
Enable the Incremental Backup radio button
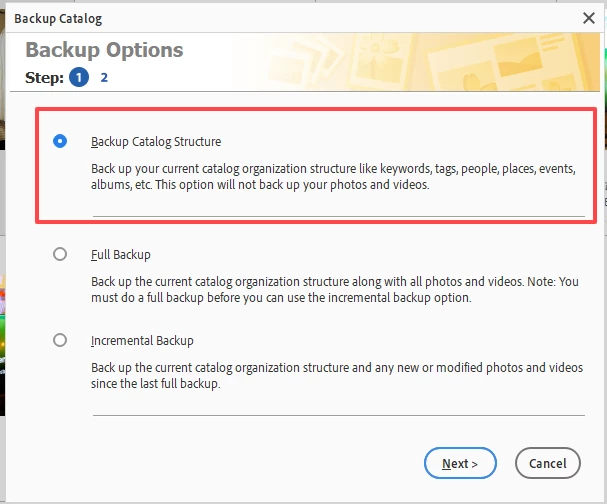point(60,340)
